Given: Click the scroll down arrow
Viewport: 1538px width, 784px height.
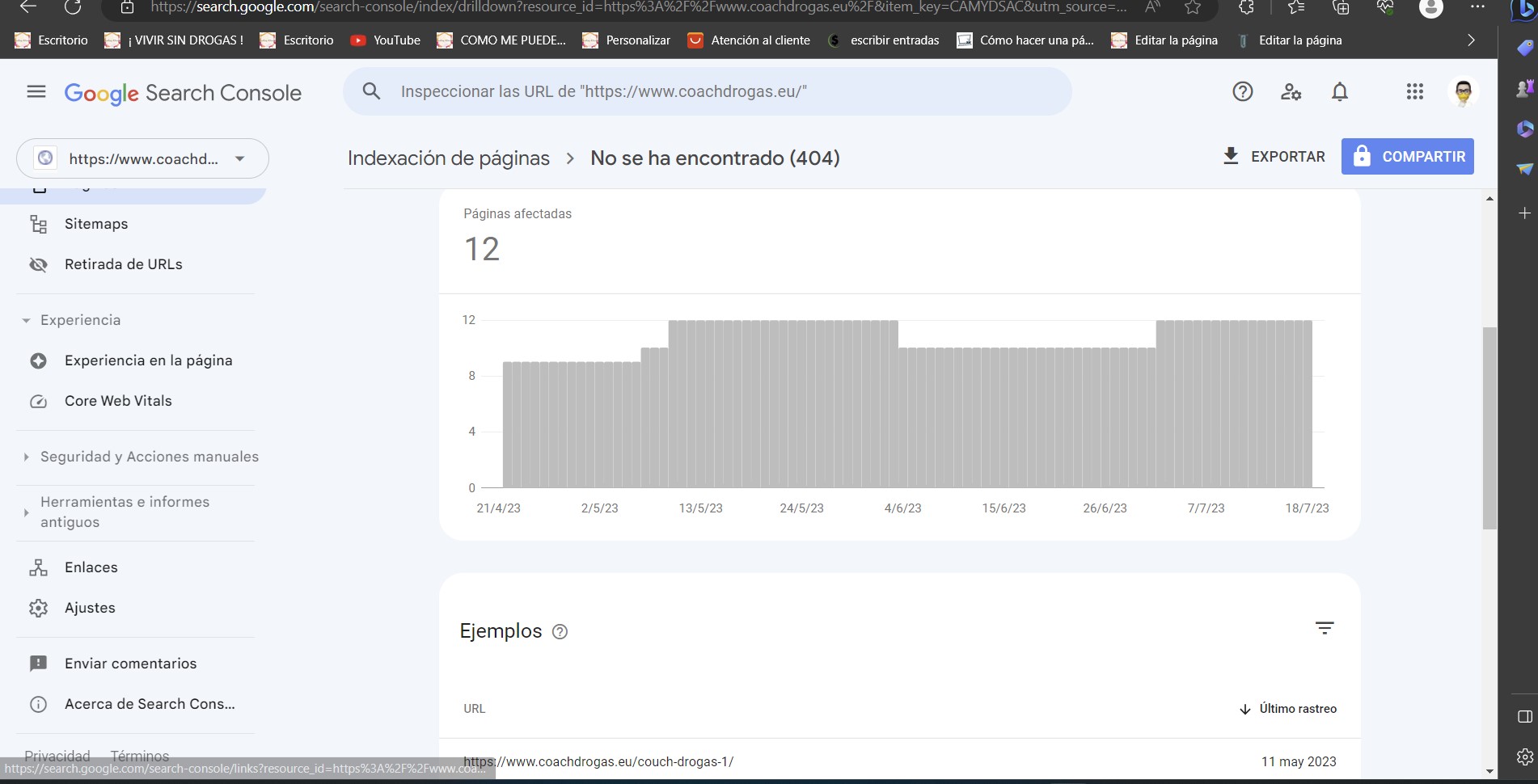Looking at the screenshot, I should click(x=1489, y=771).
